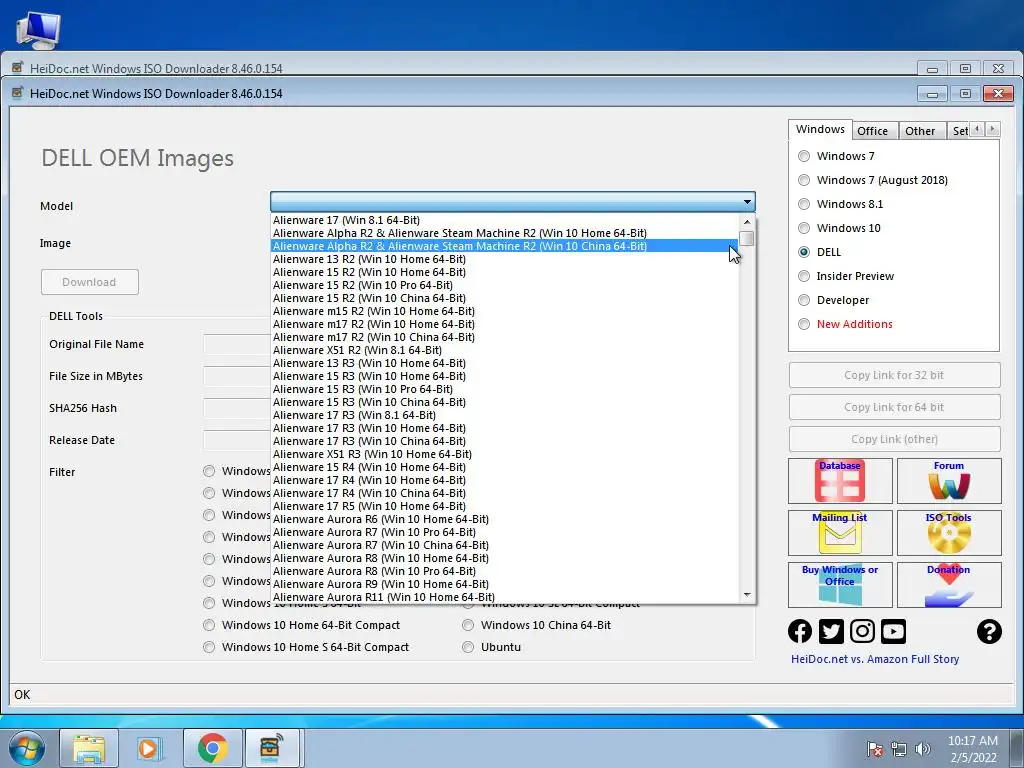Click the list scroll down arrow

pos(747,595)
